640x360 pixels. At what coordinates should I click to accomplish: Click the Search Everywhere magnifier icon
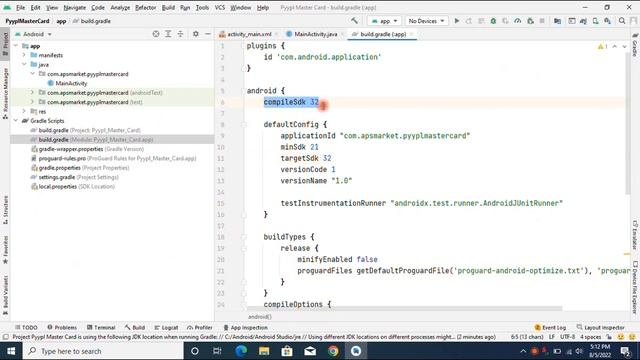[x=622, y=21]
